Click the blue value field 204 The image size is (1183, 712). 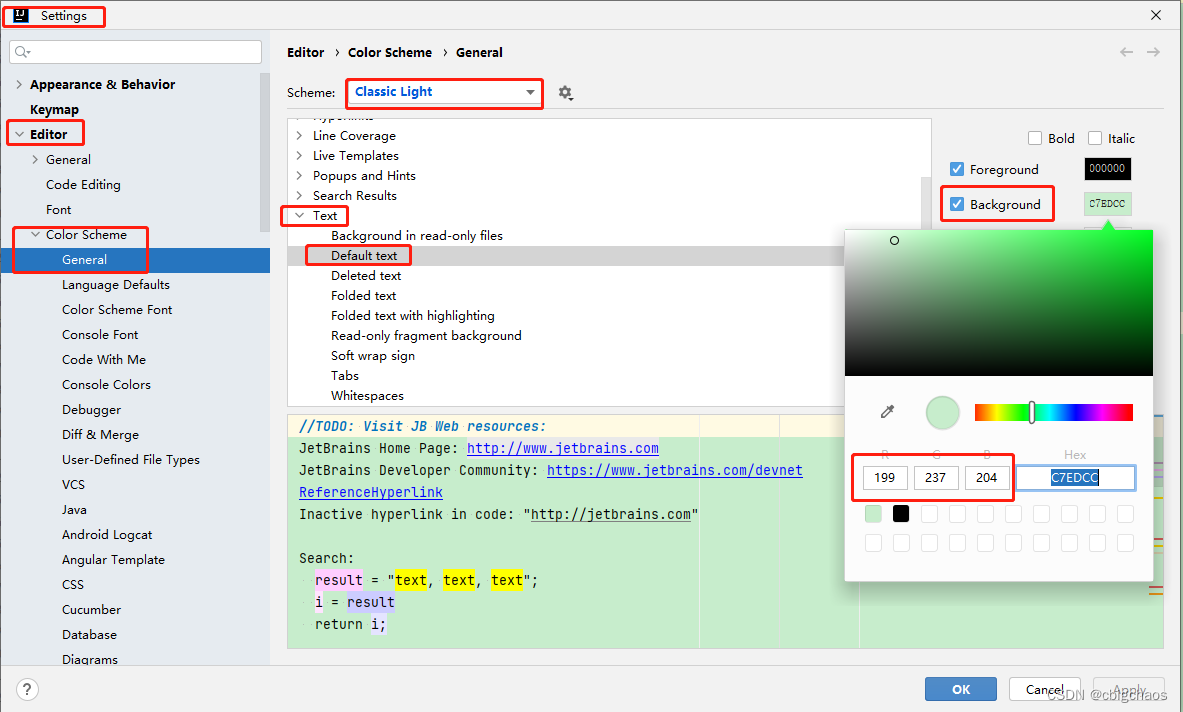986,477
